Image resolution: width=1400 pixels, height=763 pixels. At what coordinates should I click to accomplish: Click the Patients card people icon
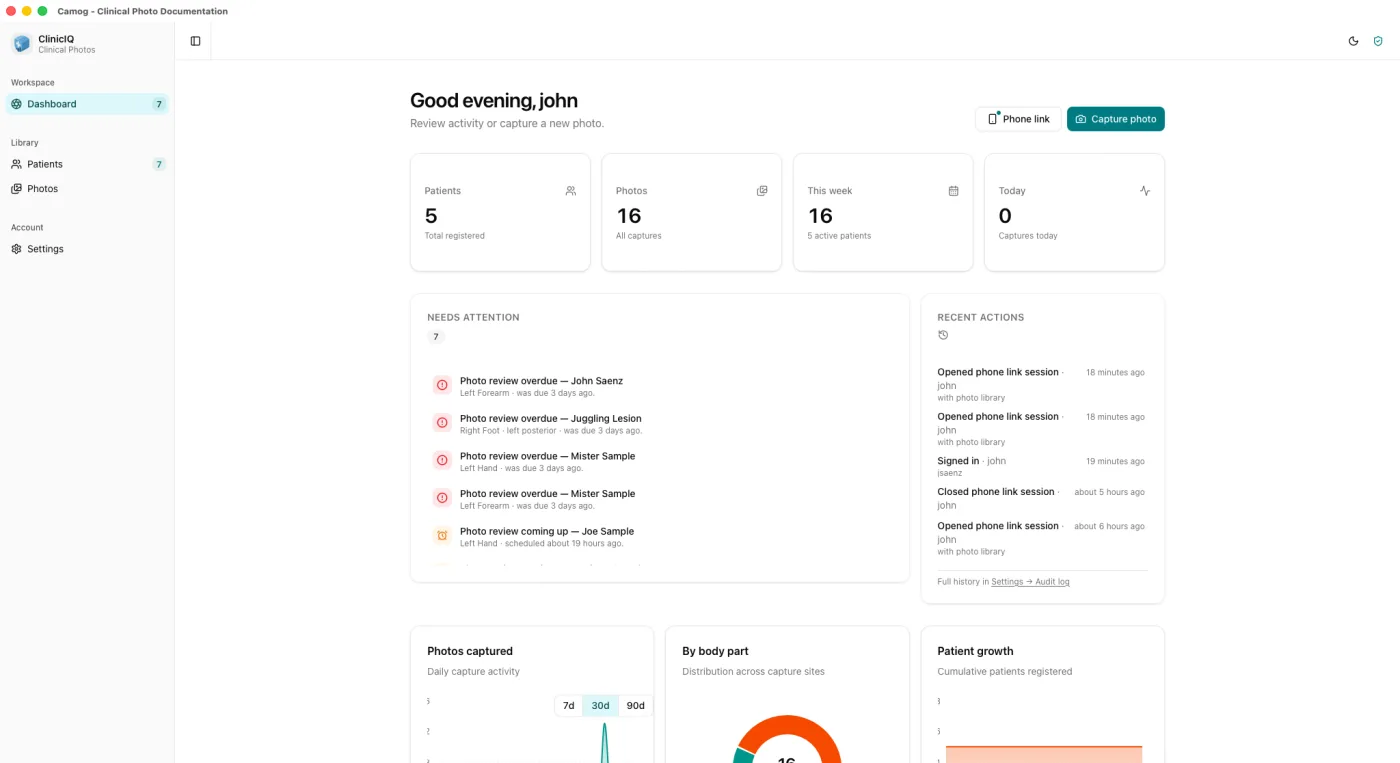(x=571, y=190)
